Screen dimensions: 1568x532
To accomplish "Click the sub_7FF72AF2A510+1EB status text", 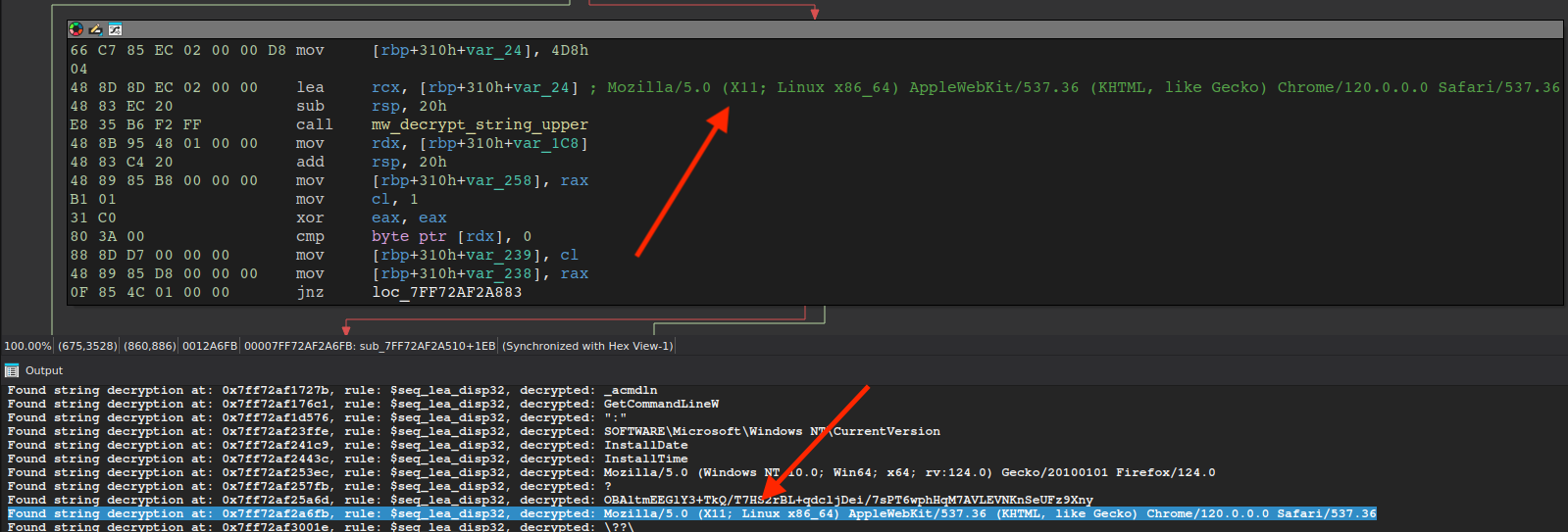I will pyautogui.click(x=428, y=346).
